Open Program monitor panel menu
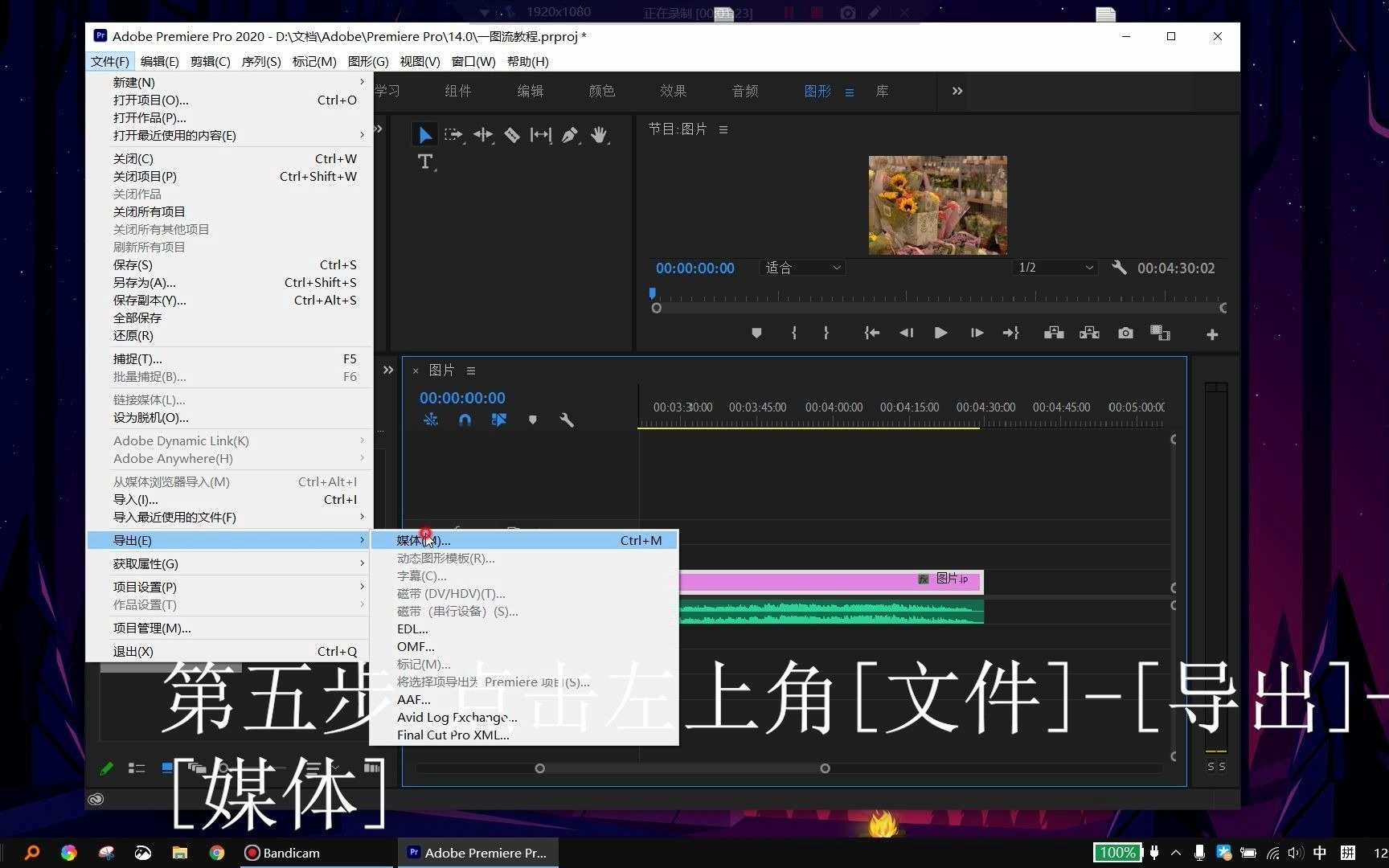 click(723, 129)
